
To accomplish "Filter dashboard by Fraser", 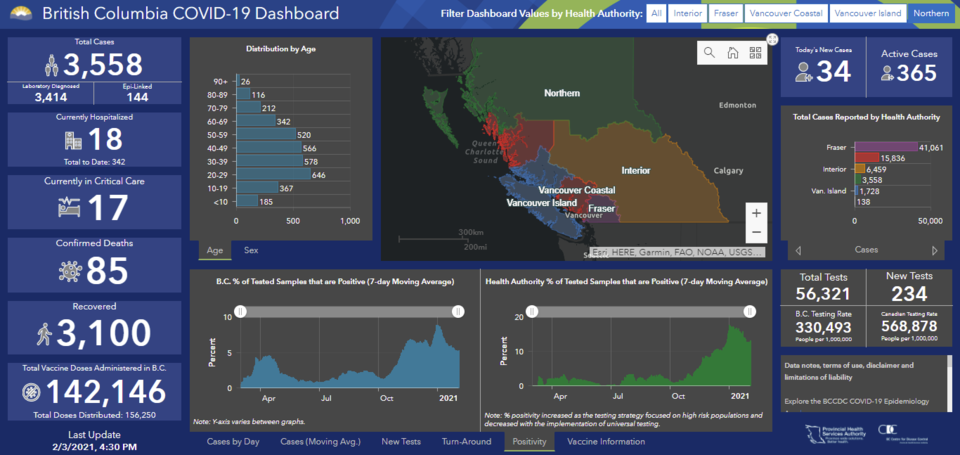I will coord(726,13).
